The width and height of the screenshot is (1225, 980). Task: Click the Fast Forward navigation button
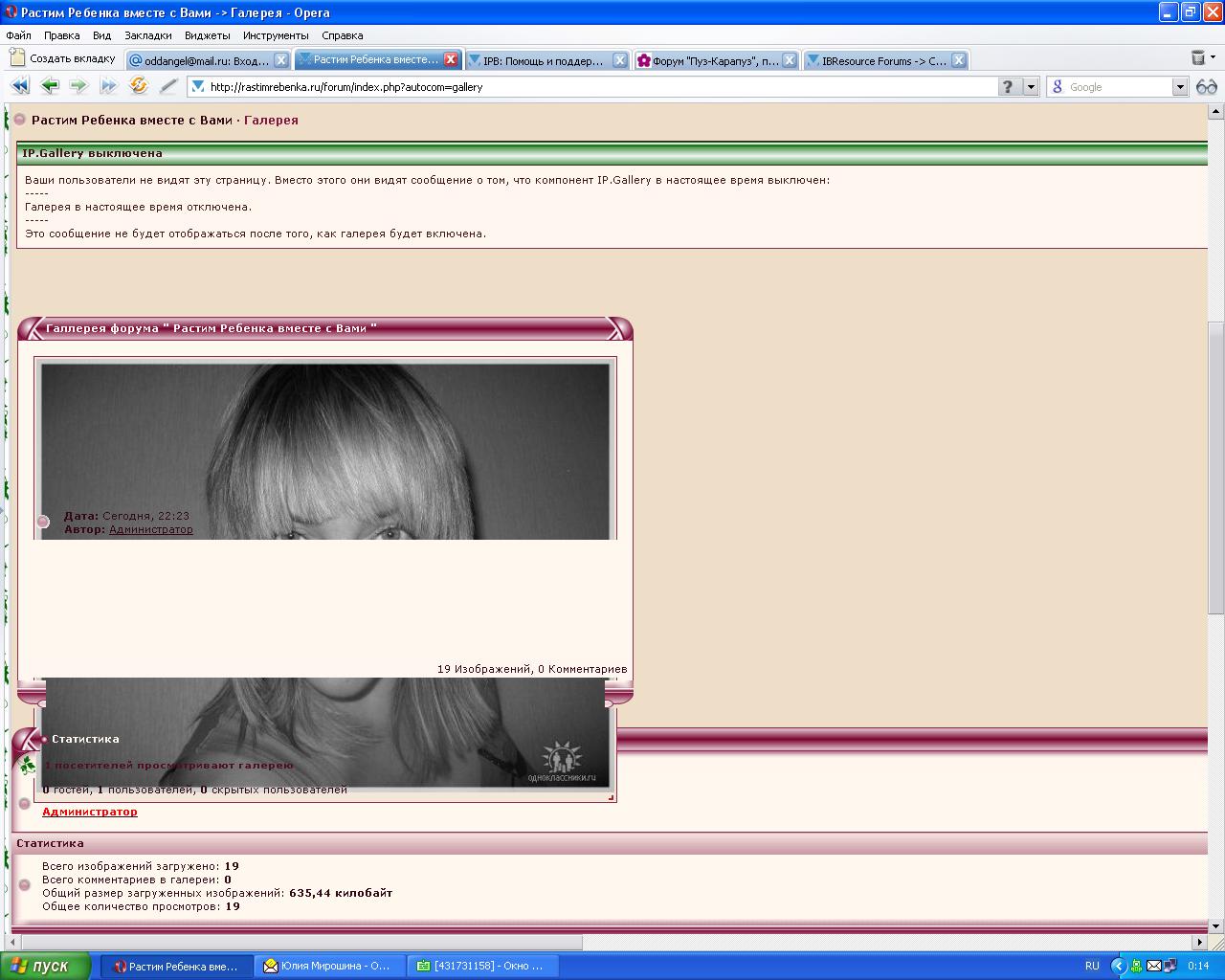click(108, 86)
